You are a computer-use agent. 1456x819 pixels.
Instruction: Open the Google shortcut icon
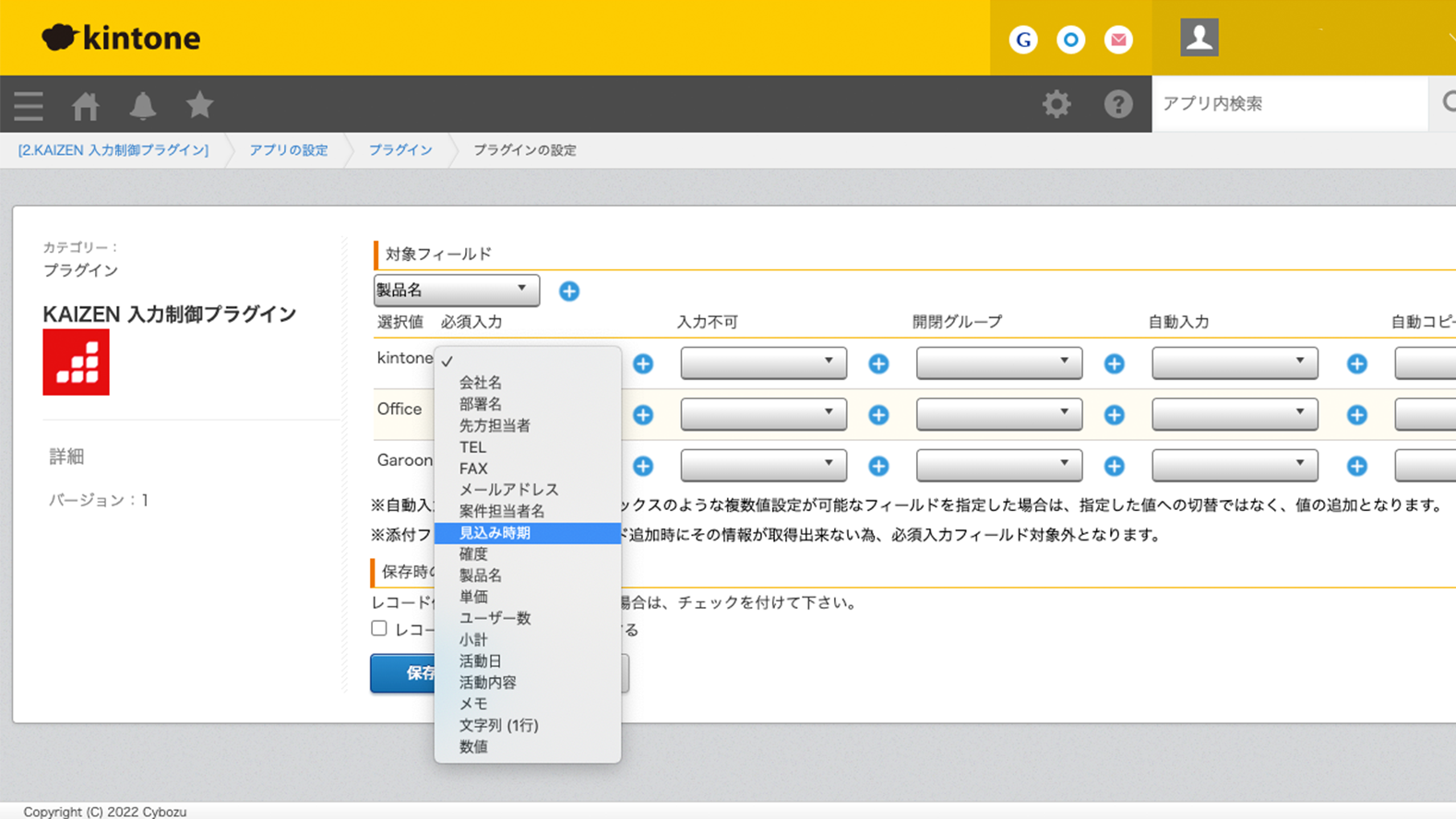(x=1023, y=40)
